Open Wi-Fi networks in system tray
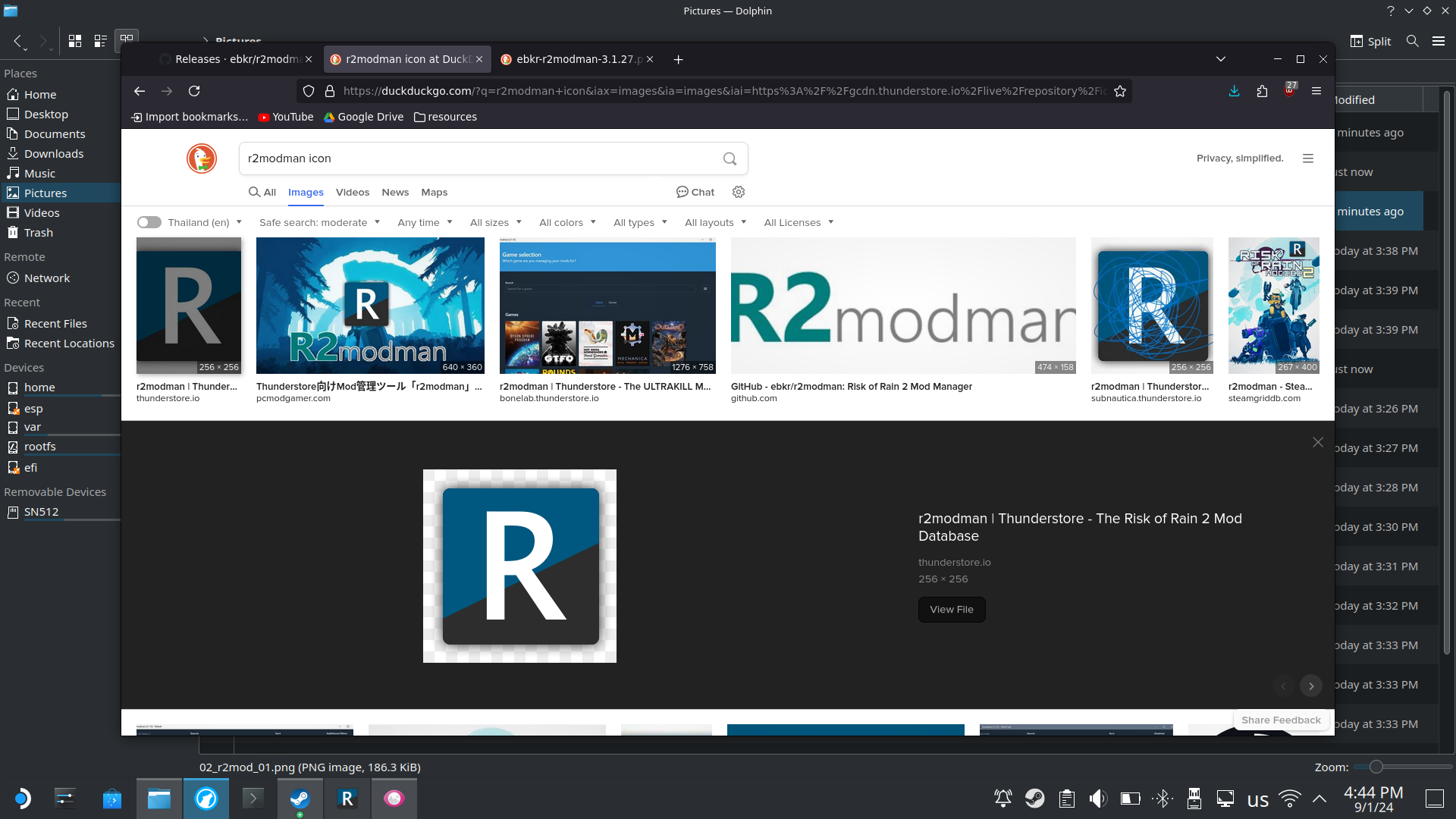This screenshot has width=1456, height=819. pyautogui.click(x=1289, y=799)
